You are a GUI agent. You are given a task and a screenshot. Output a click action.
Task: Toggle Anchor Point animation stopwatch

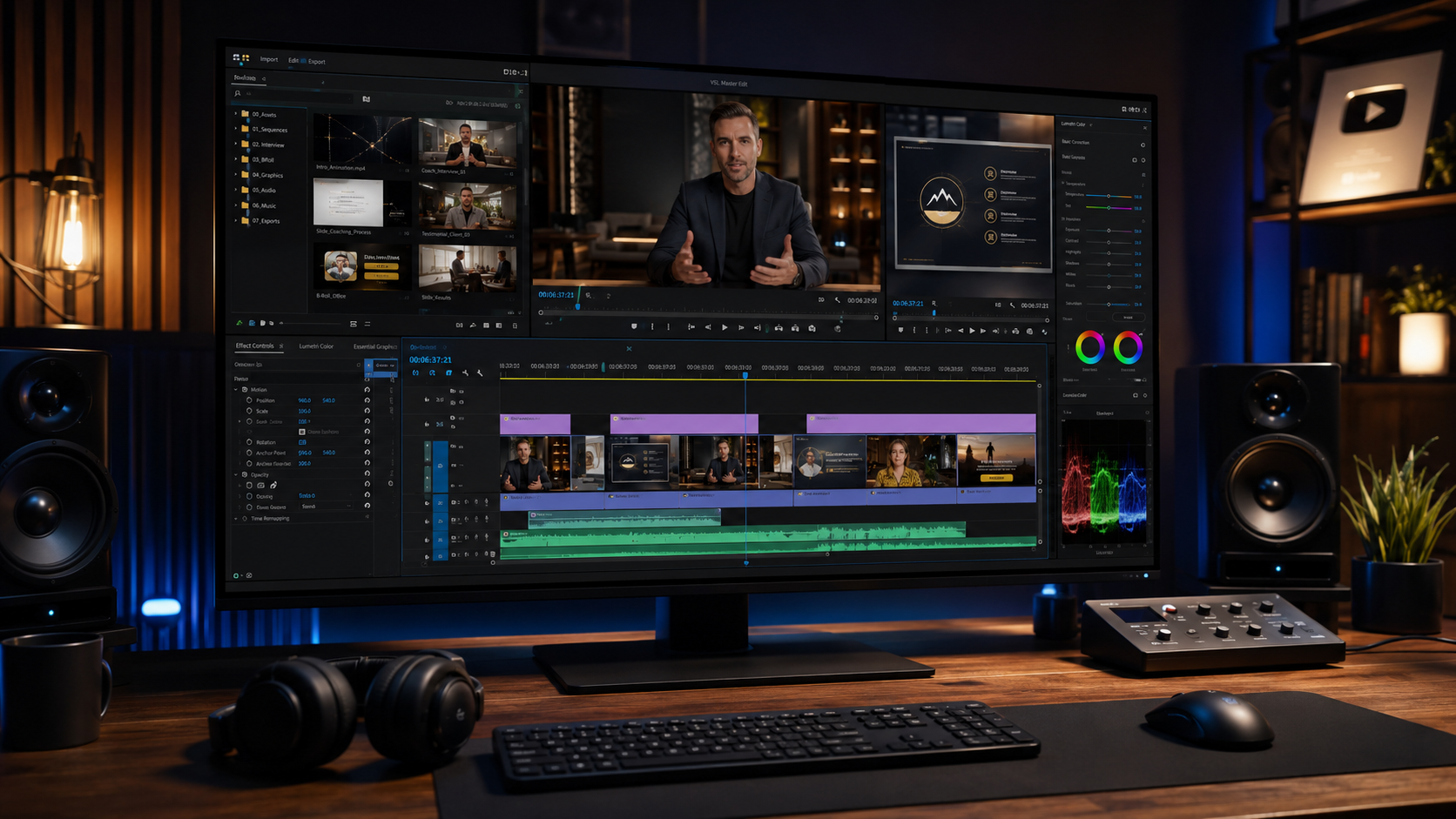(x=249, y=453)
